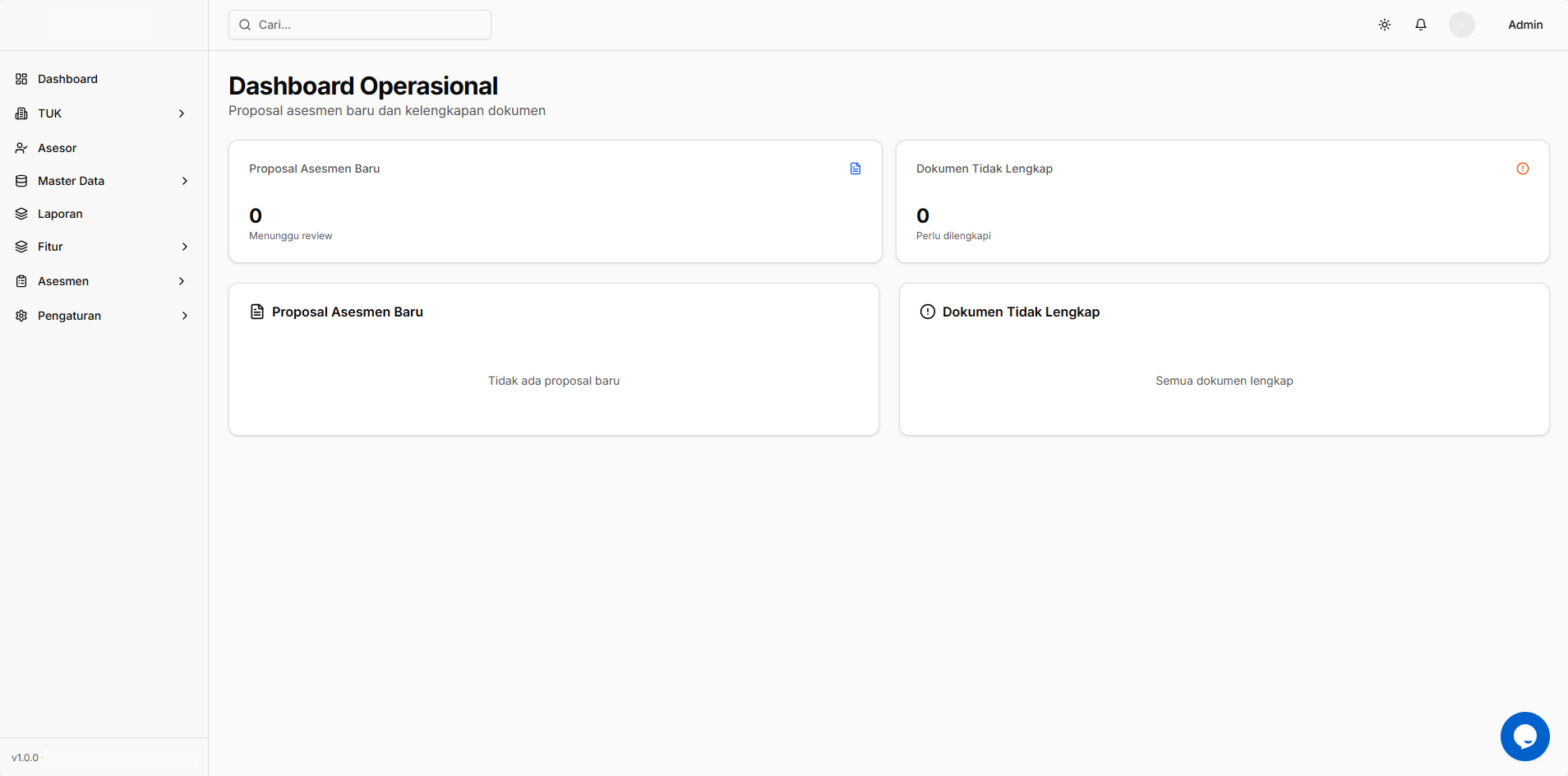
Task: Focus the Cari search field
Action: tap(360, 25)
